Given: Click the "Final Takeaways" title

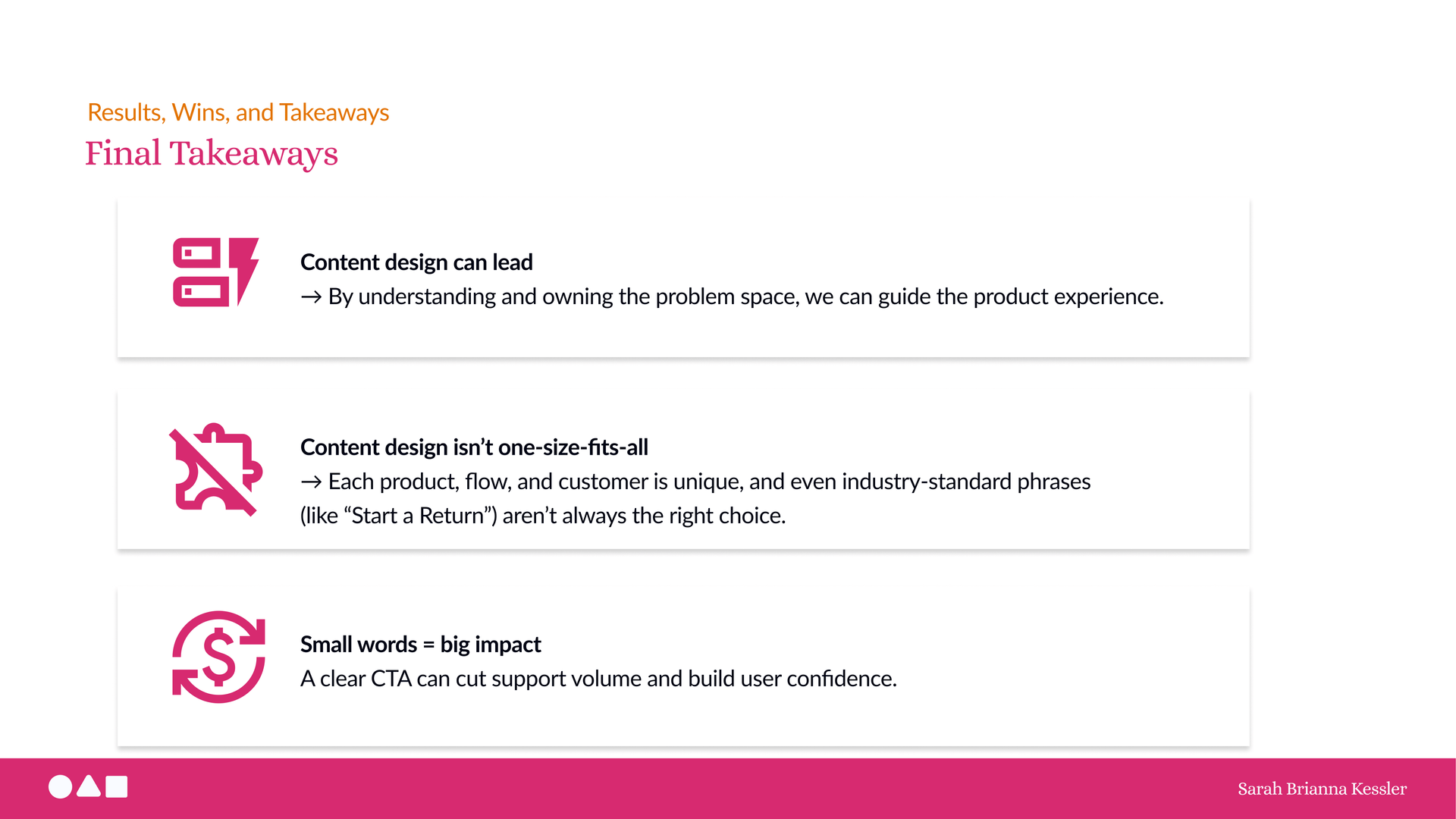Looking at the screenshot, I should pyautogui.click(x=212, y=154).
